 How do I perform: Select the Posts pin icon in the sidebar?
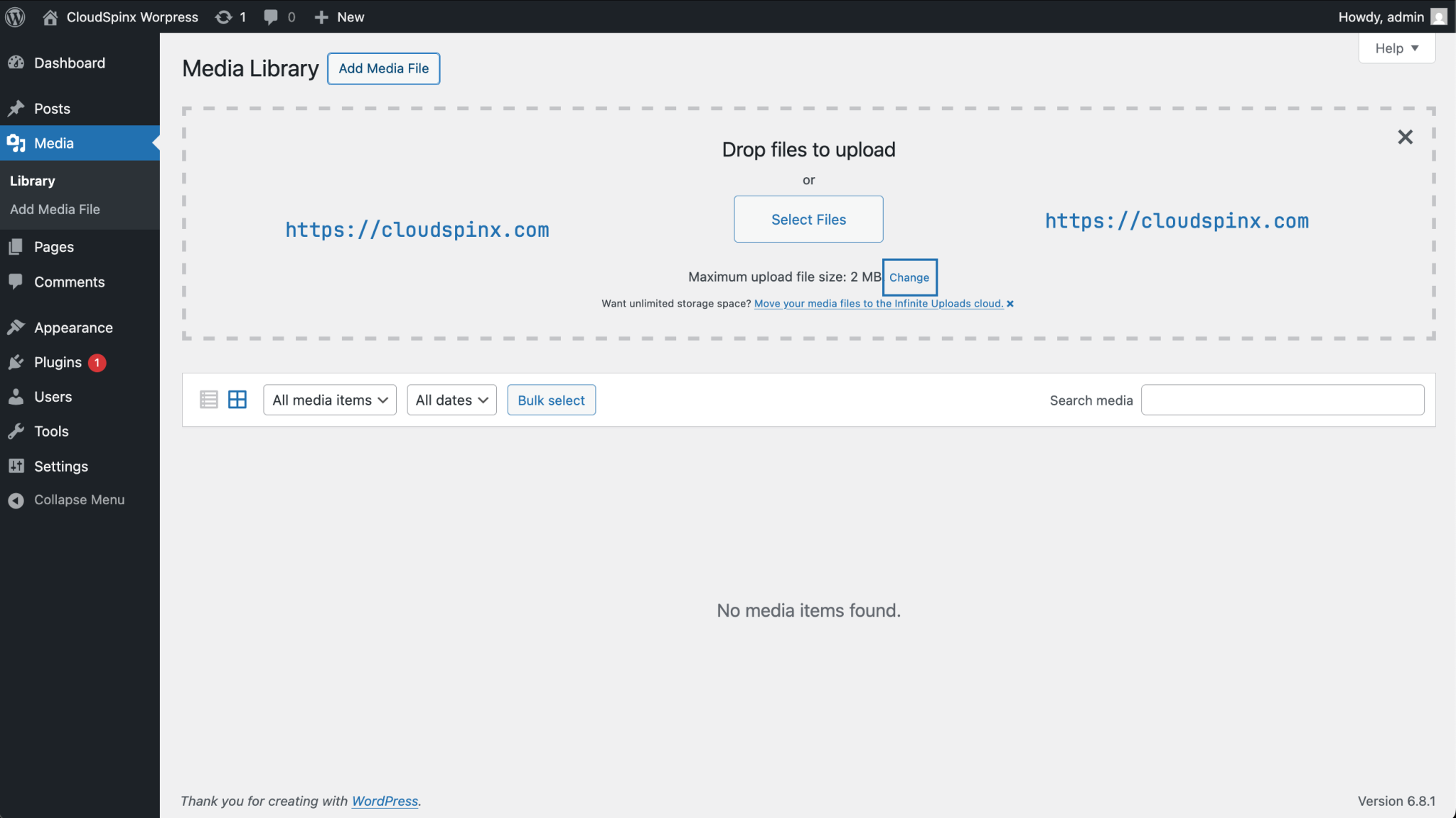point(17,108)
